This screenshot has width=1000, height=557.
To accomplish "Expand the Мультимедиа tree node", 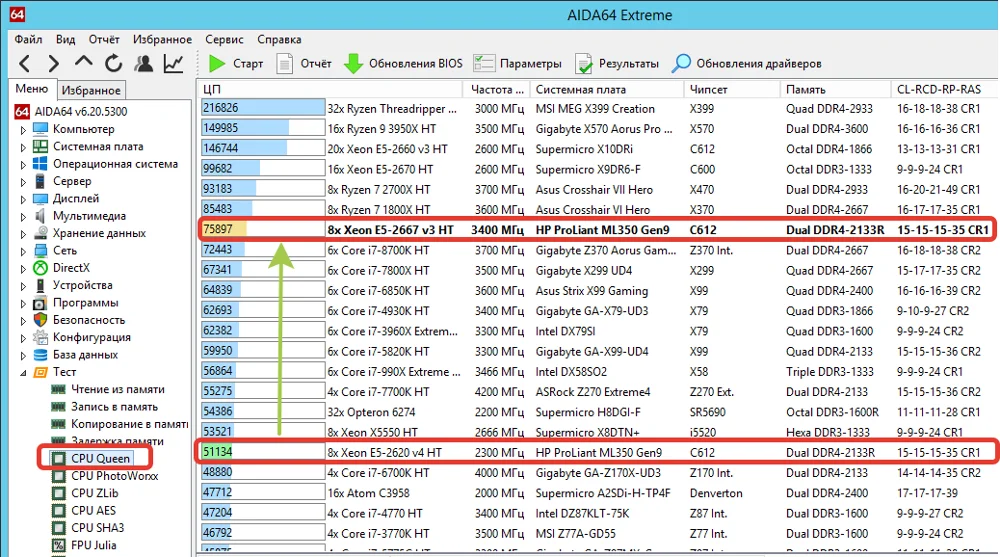I will pyautogui.click(x=23, y=216).
